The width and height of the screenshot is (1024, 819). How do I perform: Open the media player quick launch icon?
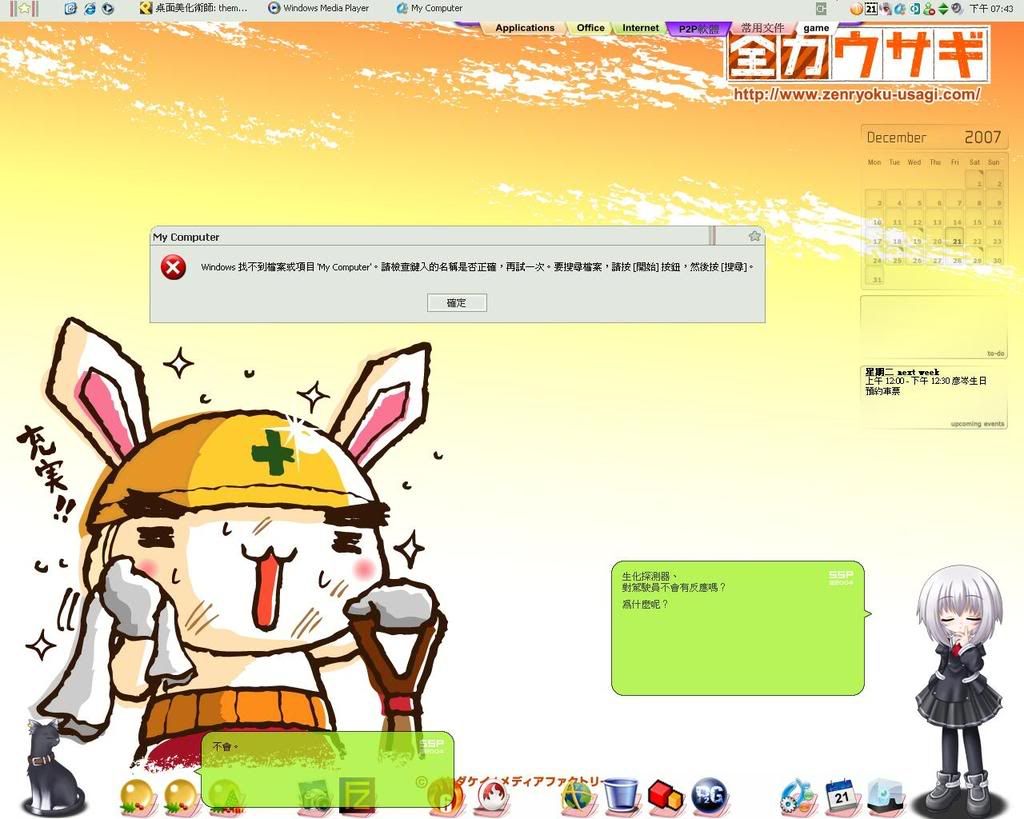[x=108, y=8]
